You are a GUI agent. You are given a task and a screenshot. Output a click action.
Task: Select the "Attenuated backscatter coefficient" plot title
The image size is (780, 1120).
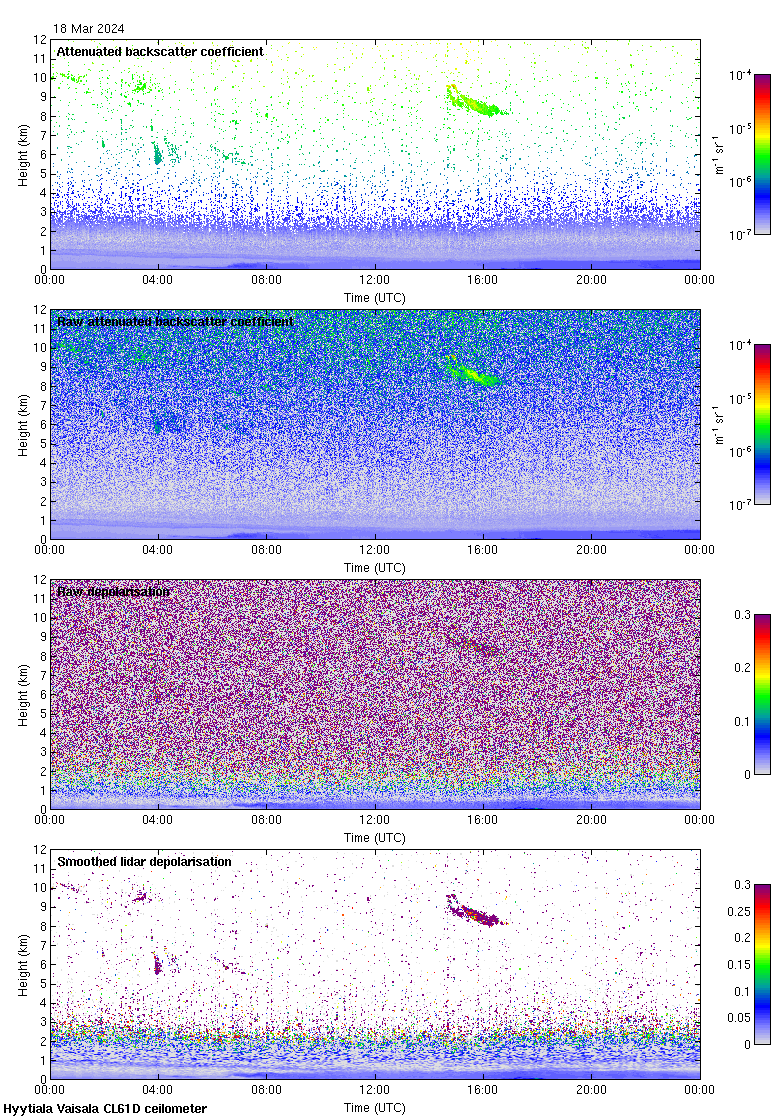point(160,51)
